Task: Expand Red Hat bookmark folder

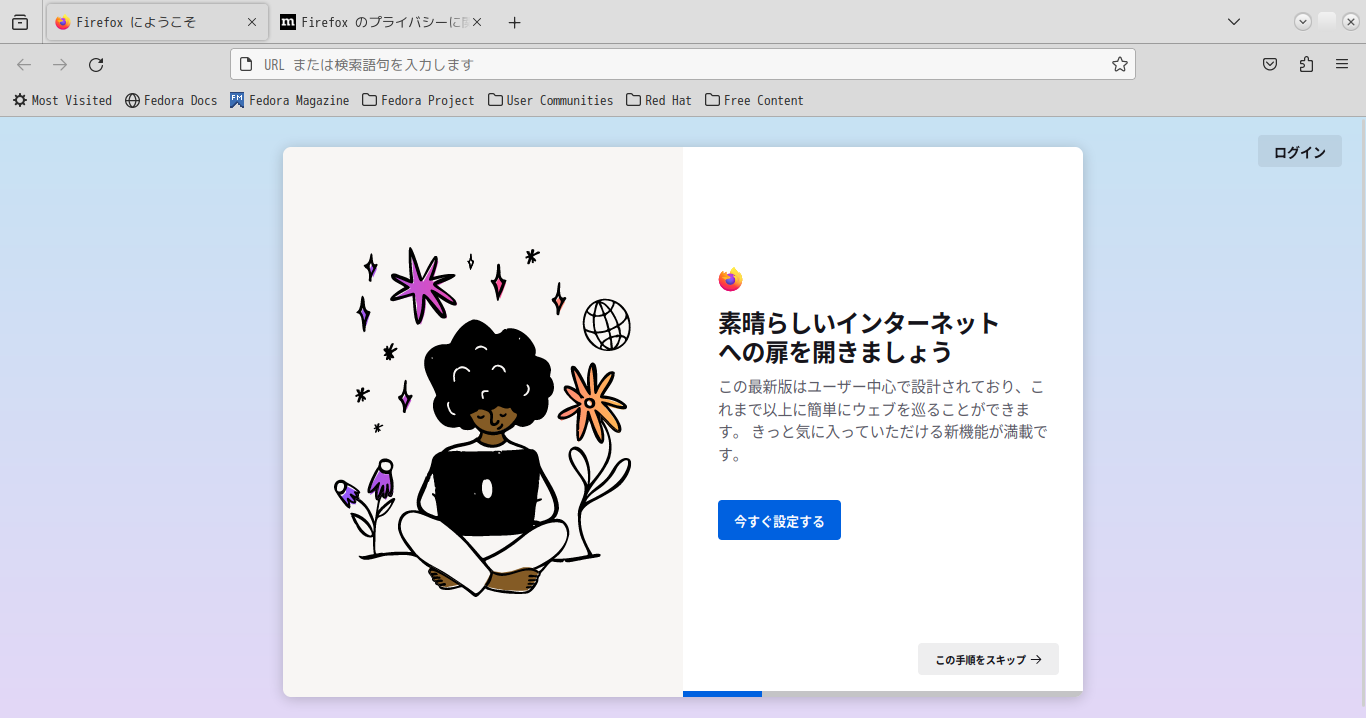Action: [x=659, y=100]
